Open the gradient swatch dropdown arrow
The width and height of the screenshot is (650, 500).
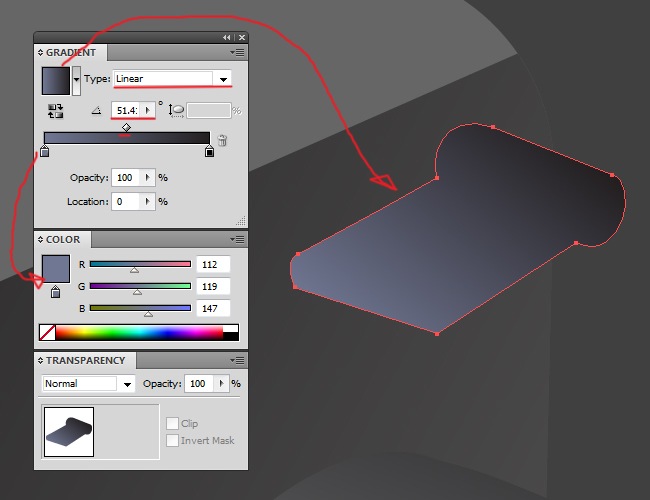coord(76,81)
